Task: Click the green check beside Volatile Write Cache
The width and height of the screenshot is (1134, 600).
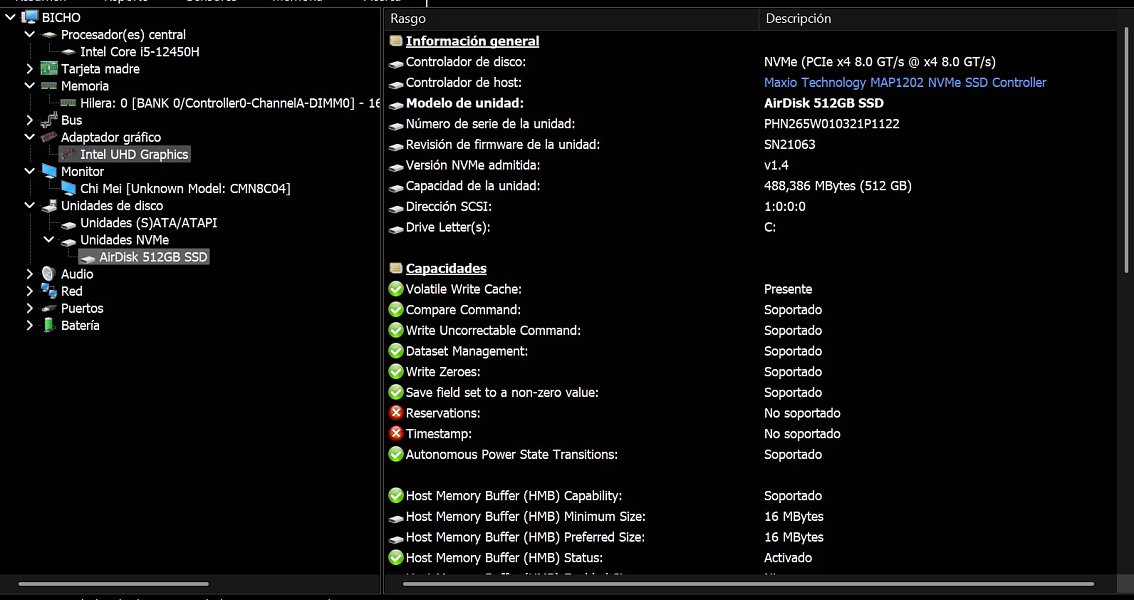Action: click(x=396, y=289)
